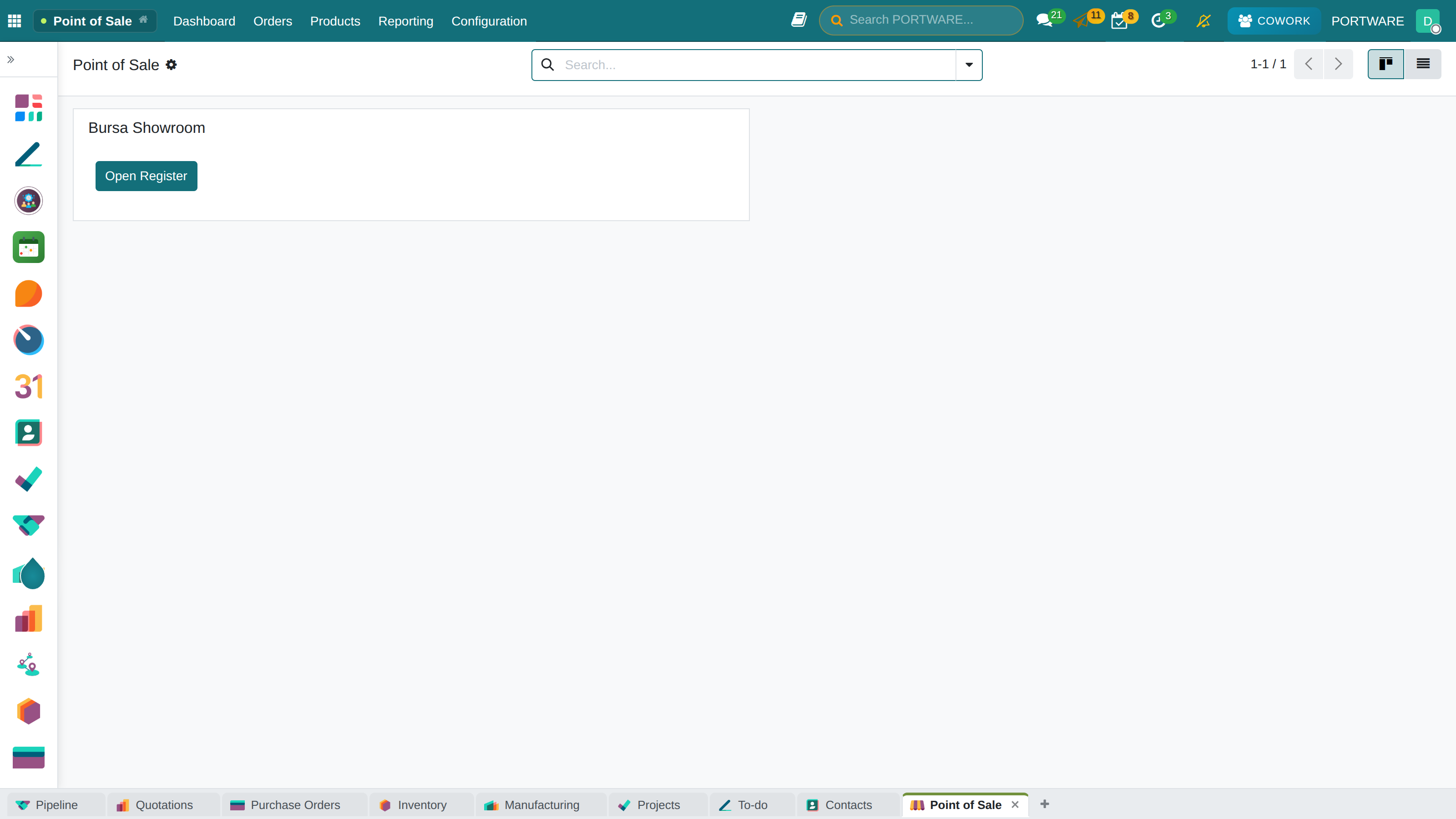Open the calendar activities icon with badge 8
The image size is (1456, 819).
click(1119, 21)
